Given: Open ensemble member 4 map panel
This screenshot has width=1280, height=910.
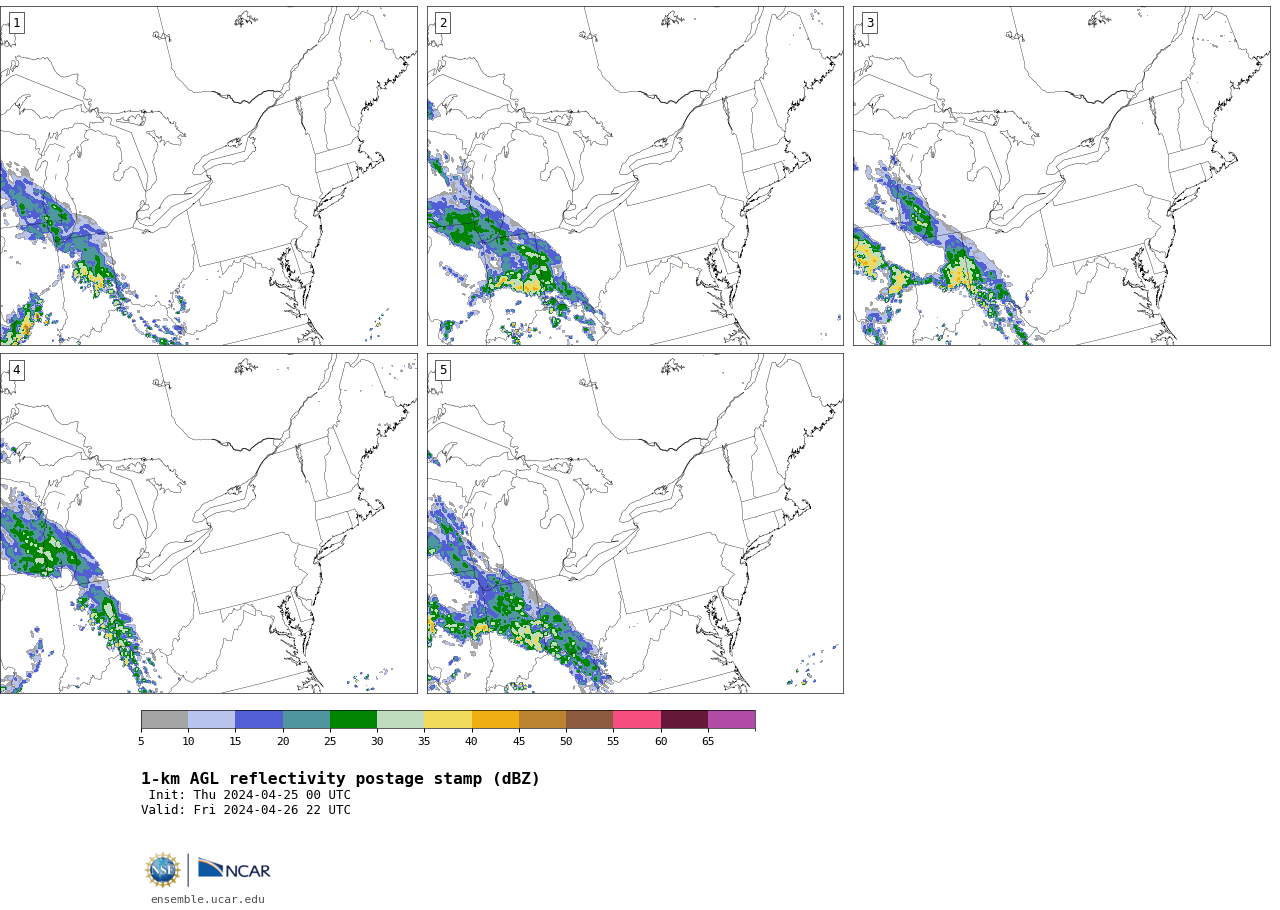Looking at the screenshot, I should 208,523.
